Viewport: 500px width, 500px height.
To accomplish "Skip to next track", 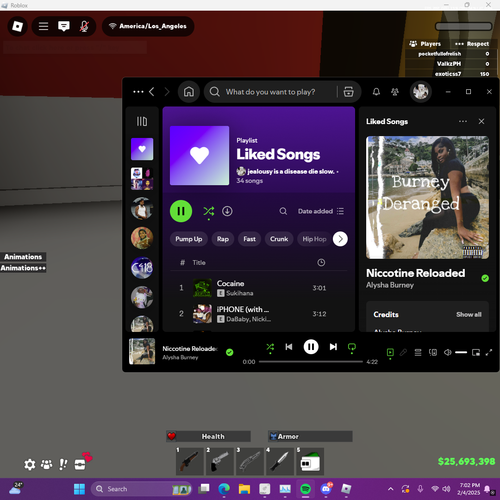I will 333,347.
